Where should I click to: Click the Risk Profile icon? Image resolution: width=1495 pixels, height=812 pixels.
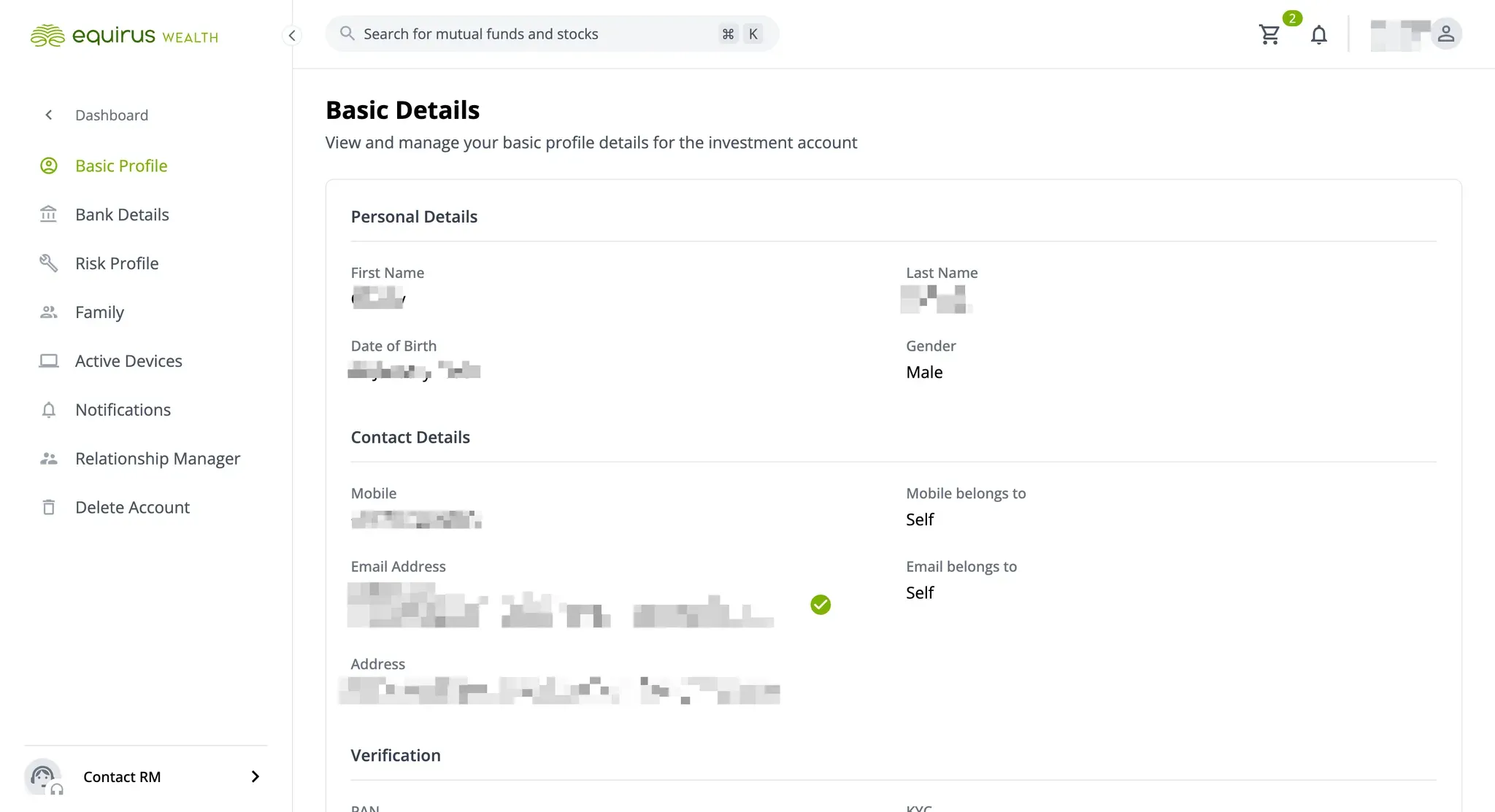[49, 263]
